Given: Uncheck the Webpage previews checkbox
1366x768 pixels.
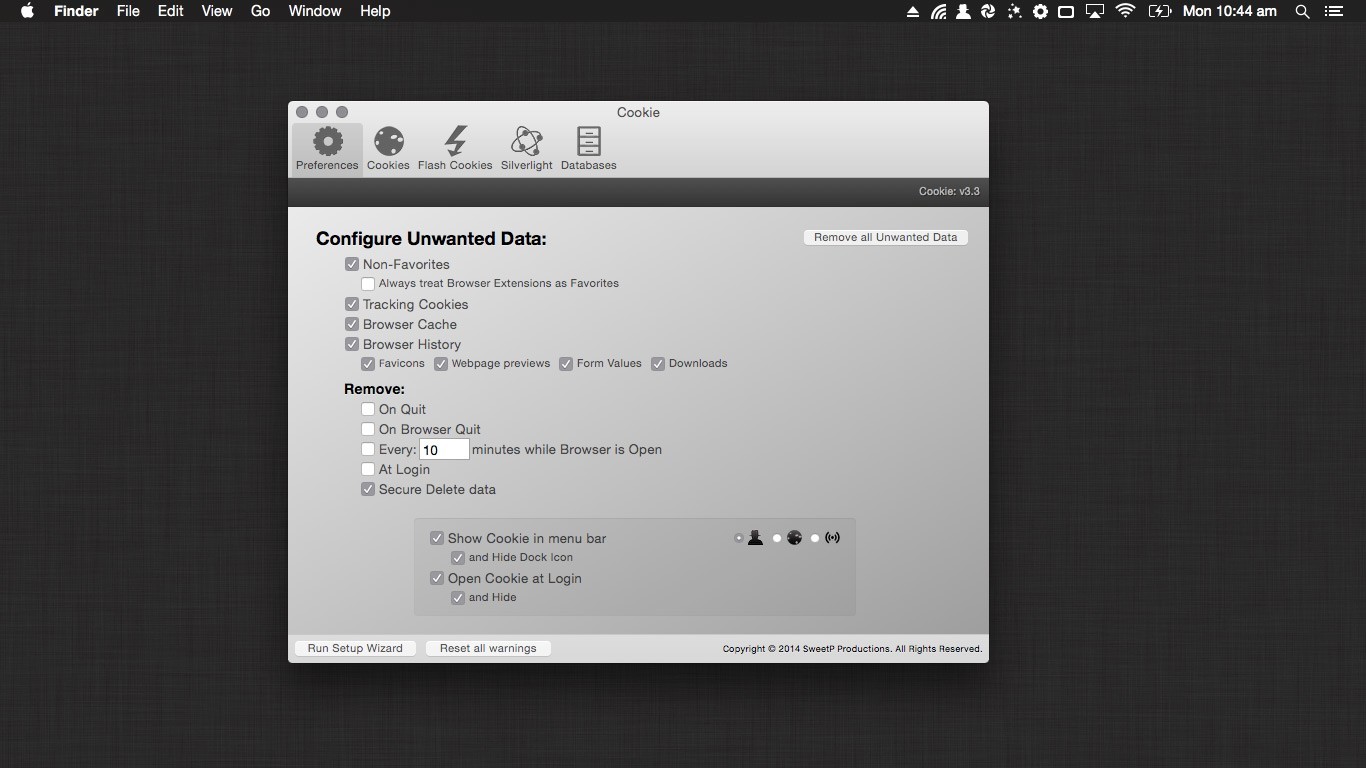Looking at the screenshot, I should (441, 364).
